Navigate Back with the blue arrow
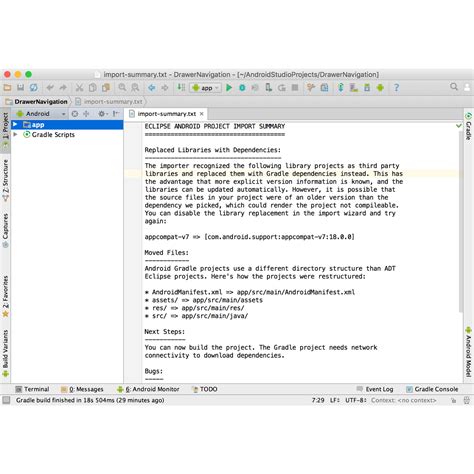The height and width of the screenshot is (474, 474). point(152,88)
